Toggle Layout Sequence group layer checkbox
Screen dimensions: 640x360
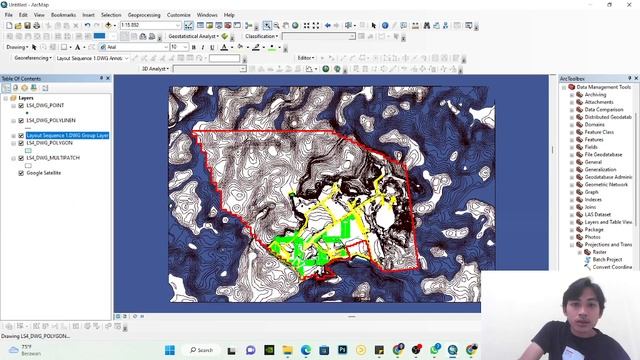pyautogui.click(x=21, y=136)
